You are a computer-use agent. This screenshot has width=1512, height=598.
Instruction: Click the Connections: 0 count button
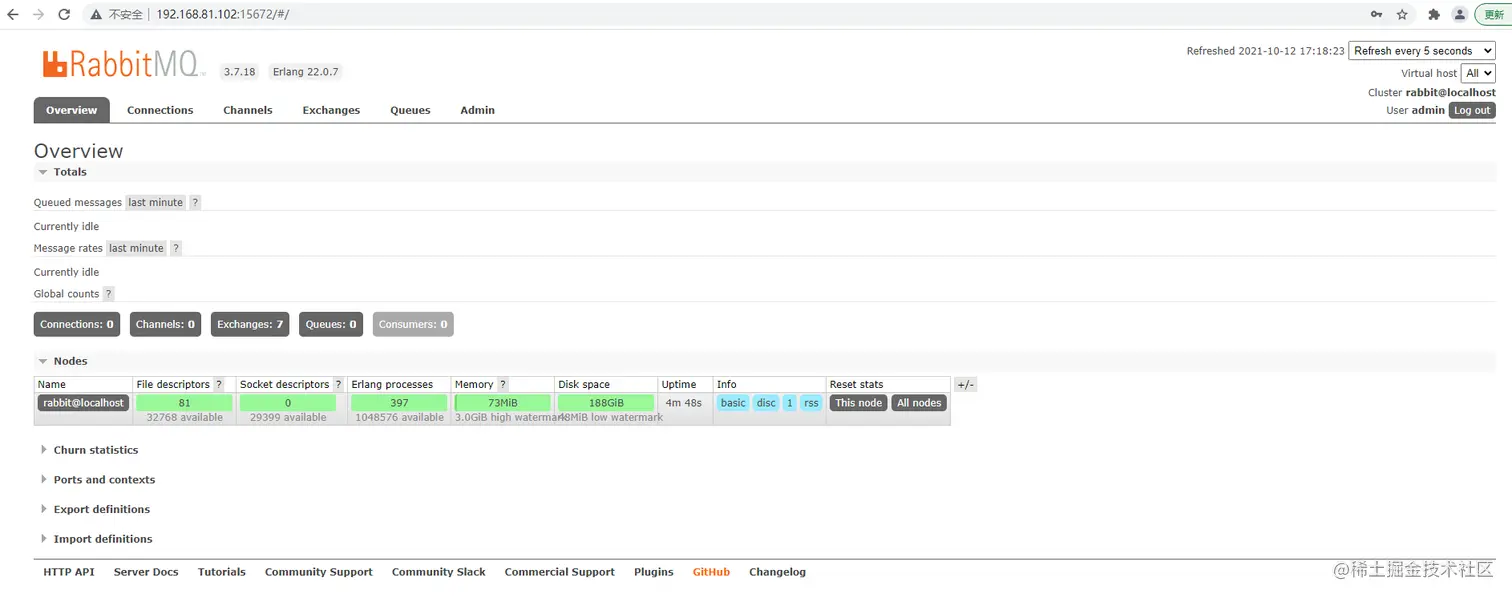coord(77,324)
